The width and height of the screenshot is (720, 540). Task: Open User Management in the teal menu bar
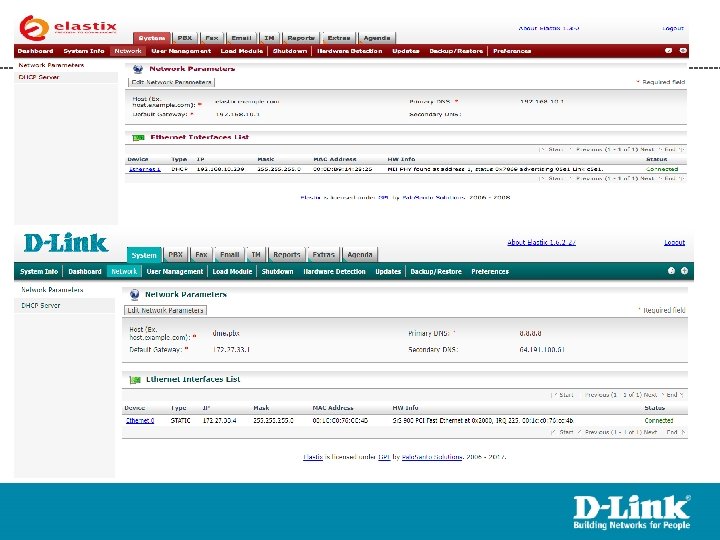(174, 271)
